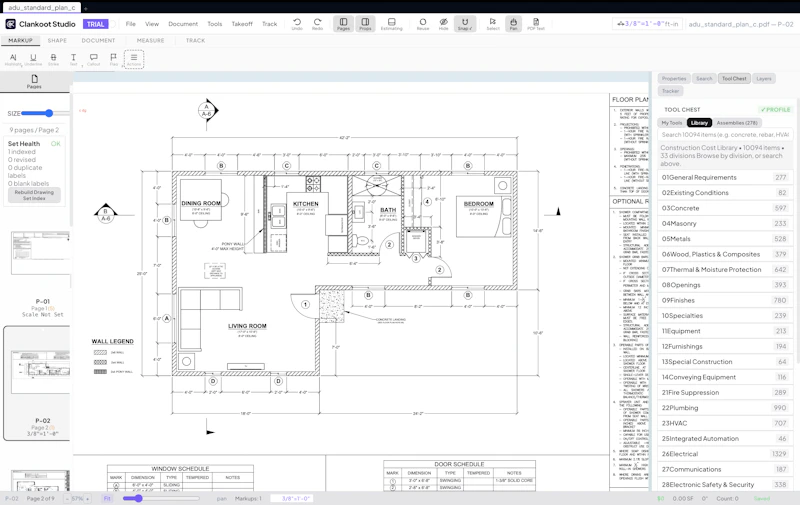The width and height of the screenshot is (800, 505).
Task: Select the Highlight markup tool
Action: (13, 60)
